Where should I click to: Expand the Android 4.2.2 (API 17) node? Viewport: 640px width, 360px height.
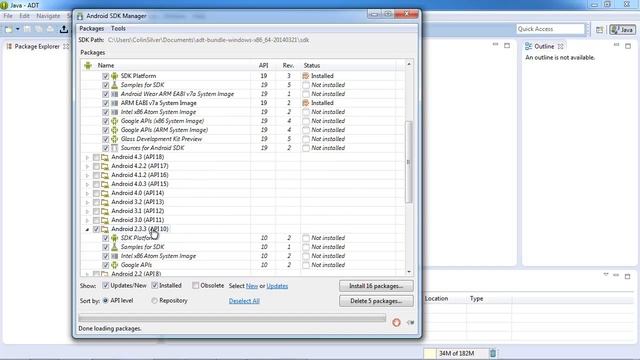pos(87,166)
